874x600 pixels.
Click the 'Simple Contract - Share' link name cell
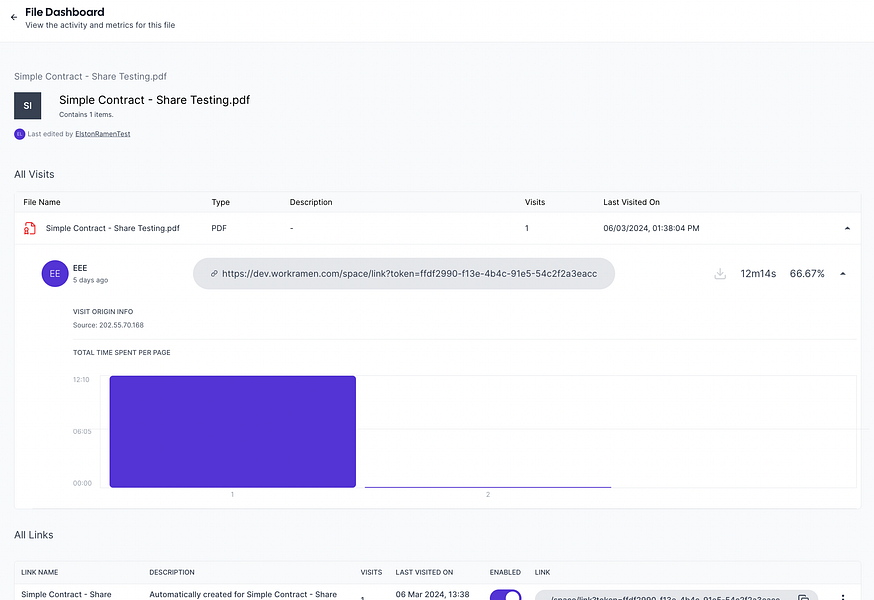click(x=66, y=594)
